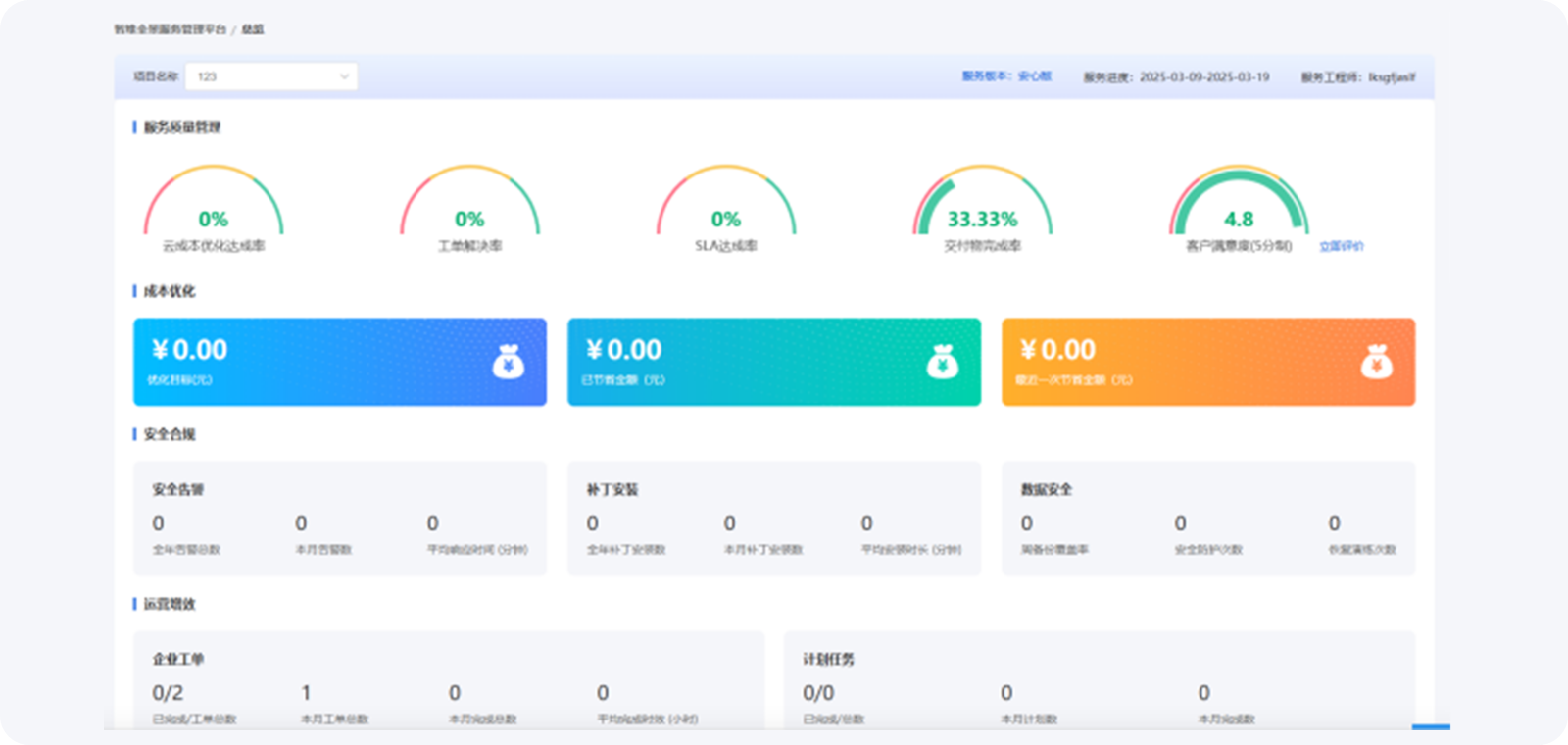Click the 成本优化 section heading
This screenshot has height=745, width=1568.
pos(170,291)
